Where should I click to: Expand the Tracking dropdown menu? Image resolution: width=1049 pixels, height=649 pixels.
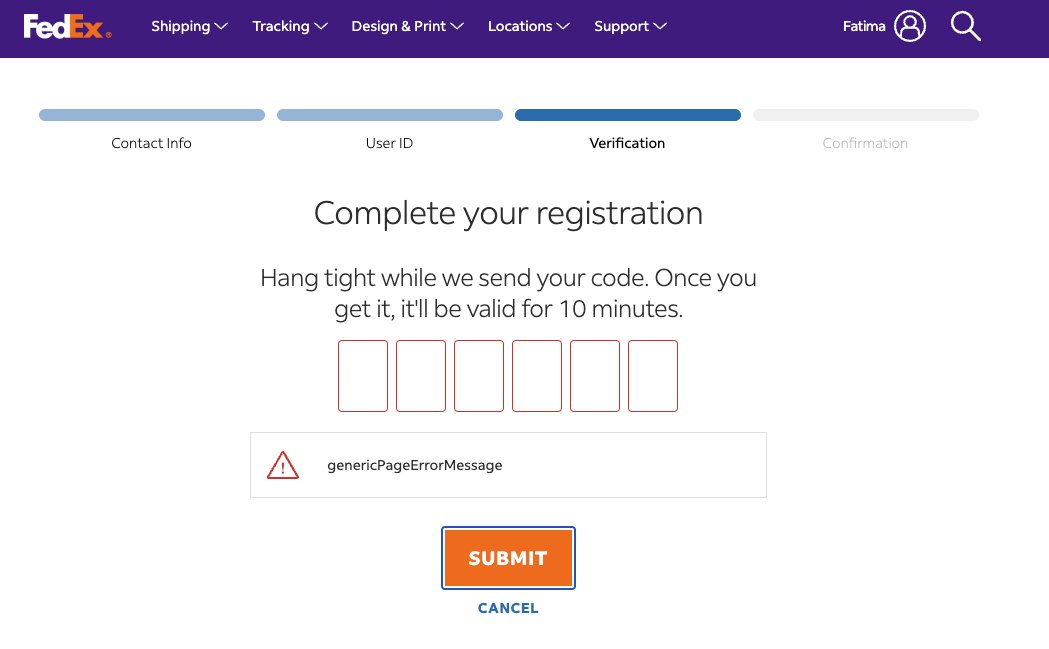click(290, 26)
